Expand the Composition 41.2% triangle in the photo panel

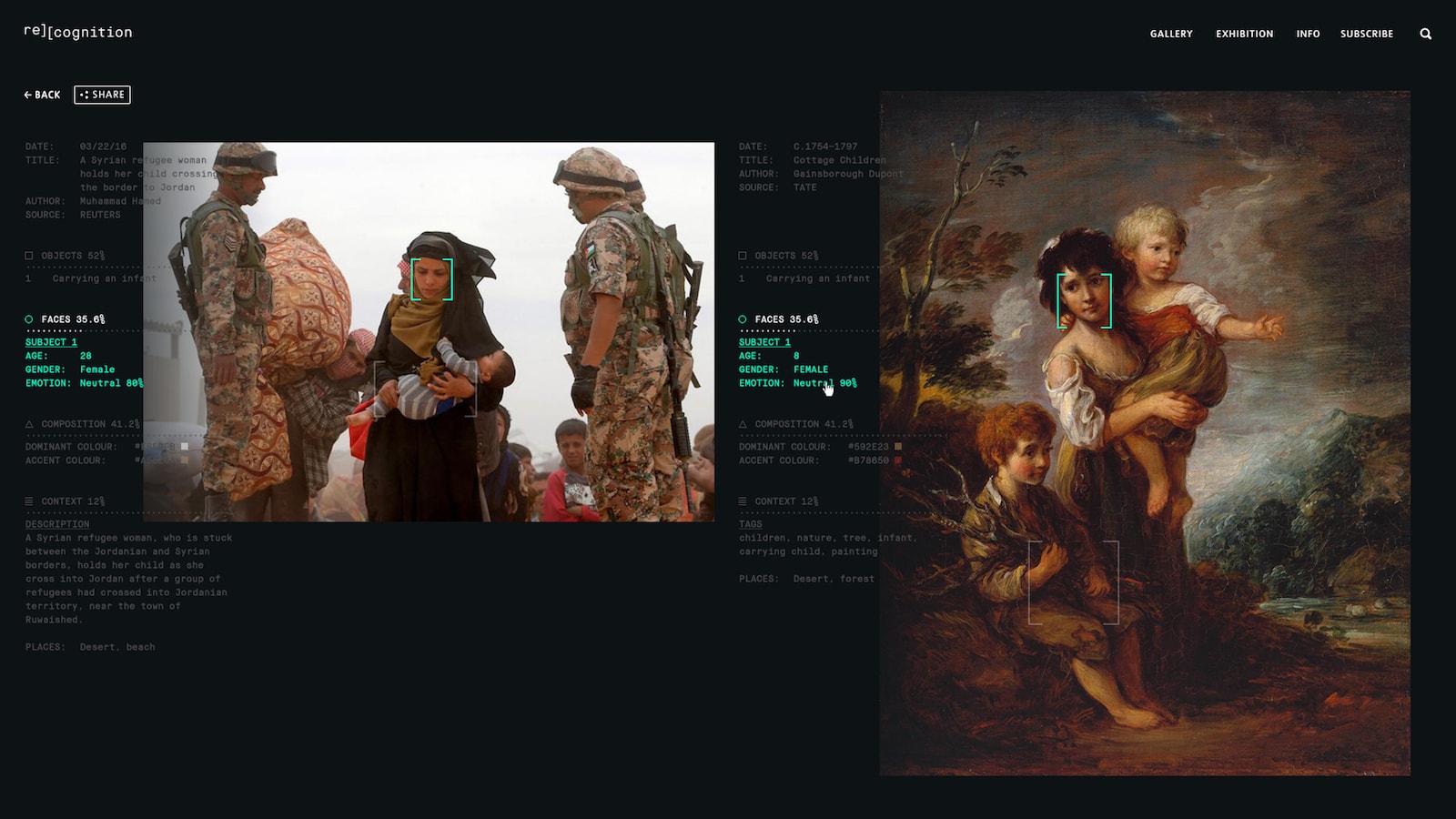(x=29, y=424)
